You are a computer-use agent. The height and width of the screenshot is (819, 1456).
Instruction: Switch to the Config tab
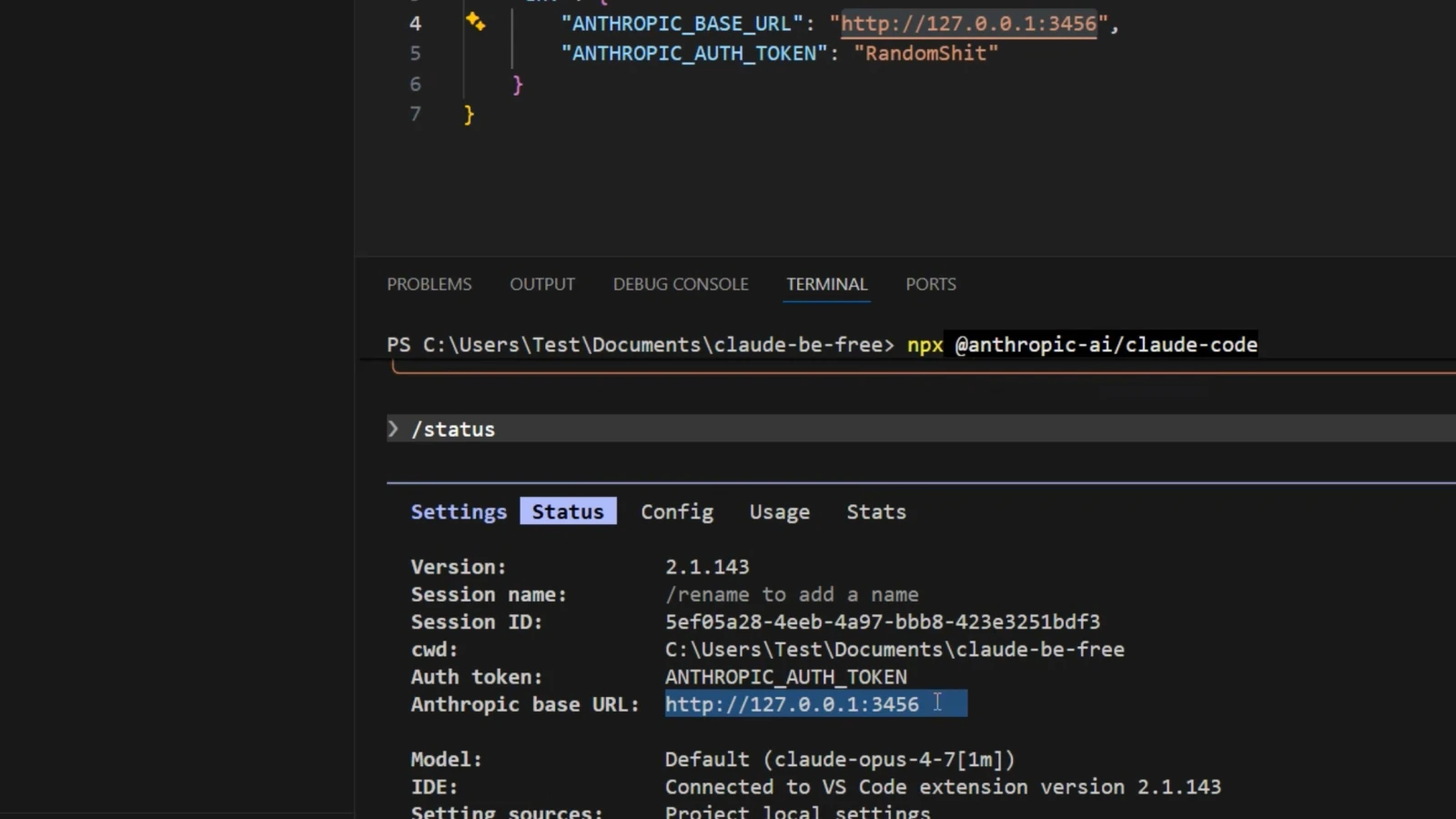677,511
